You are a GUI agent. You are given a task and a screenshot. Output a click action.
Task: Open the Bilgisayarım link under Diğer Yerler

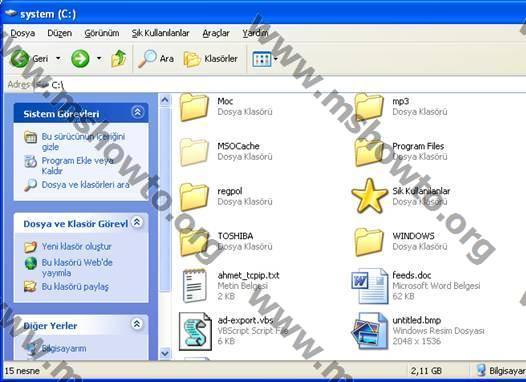(x=64, y=348)
